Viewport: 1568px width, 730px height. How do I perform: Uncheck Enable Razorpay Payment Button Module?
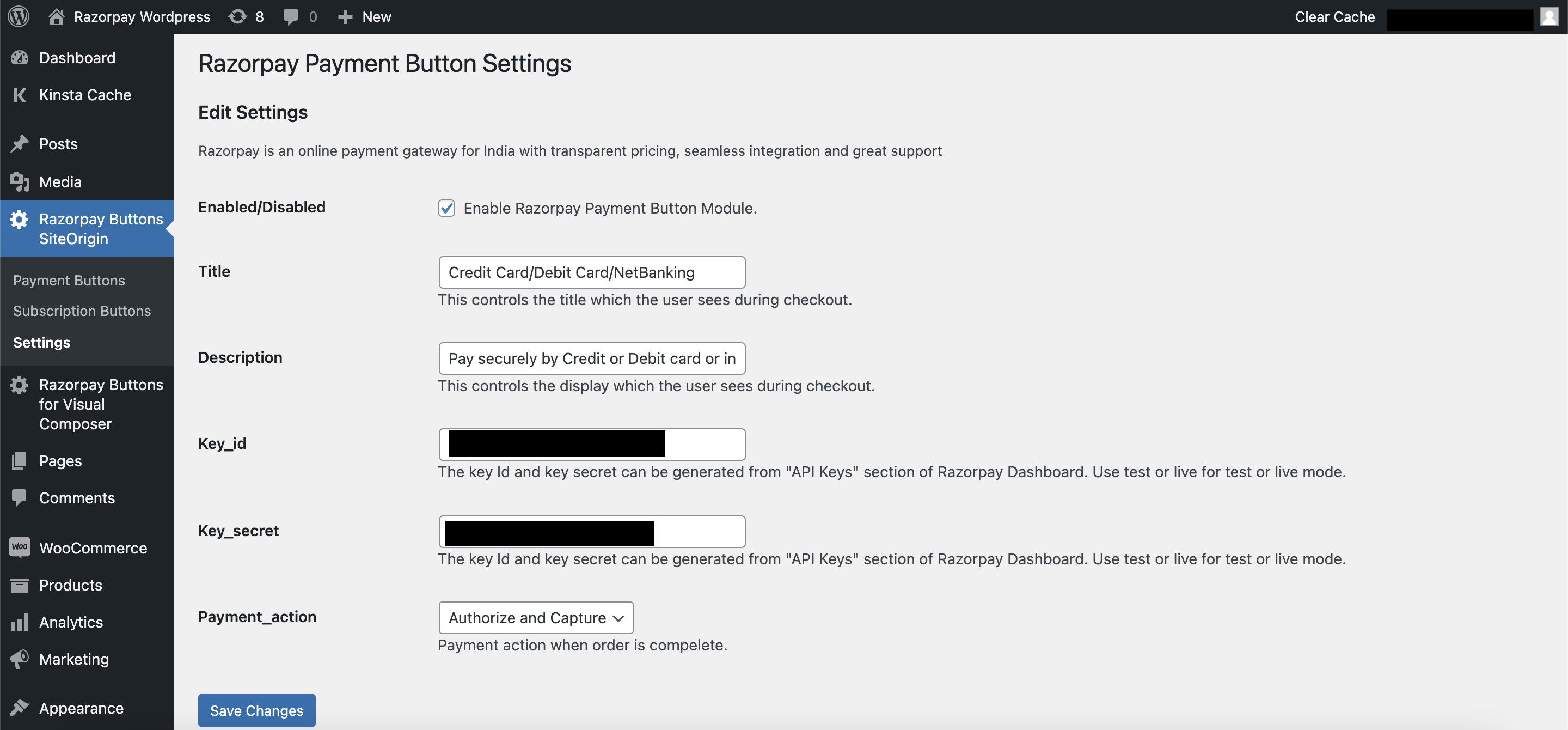(446, 208)
